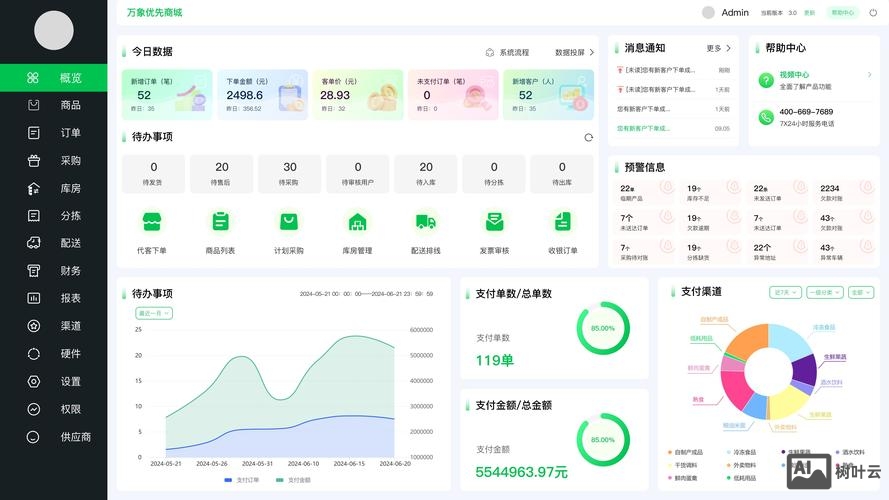
Task: Click the 待分拣 count tile
Action: click(494, 174)
